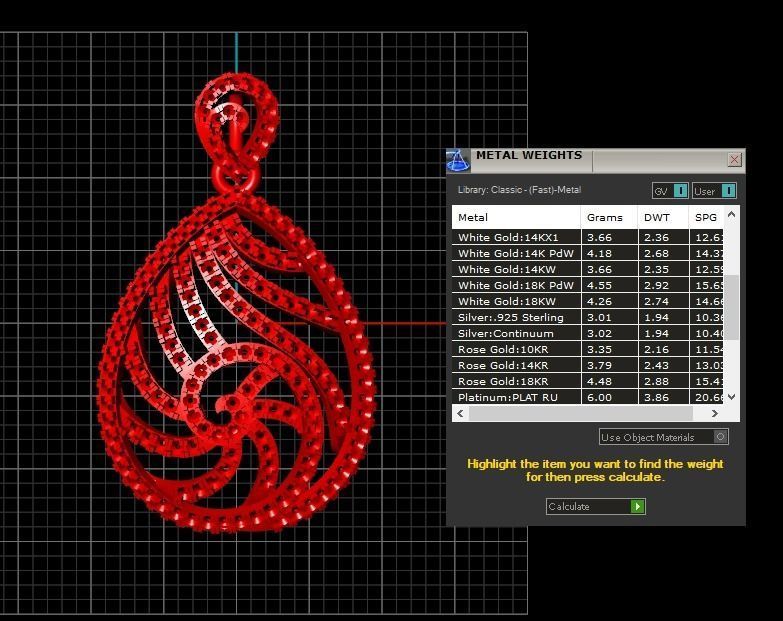Select the White Gold:14KX1 row
Screen dimensions: 783x621
588,237
